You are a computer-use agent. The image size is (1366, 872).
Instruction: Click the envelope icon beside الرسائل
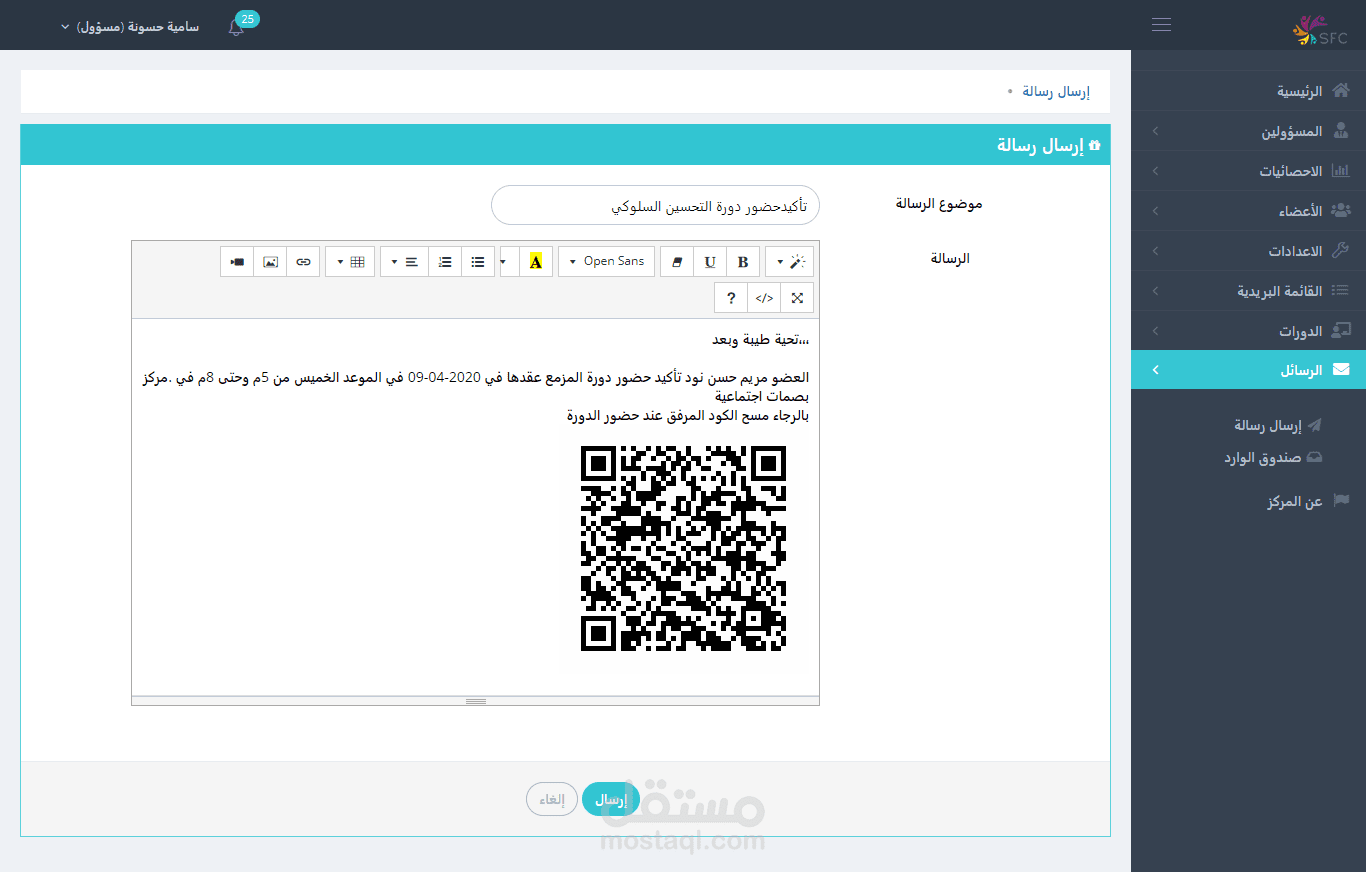coord(1341,370)
